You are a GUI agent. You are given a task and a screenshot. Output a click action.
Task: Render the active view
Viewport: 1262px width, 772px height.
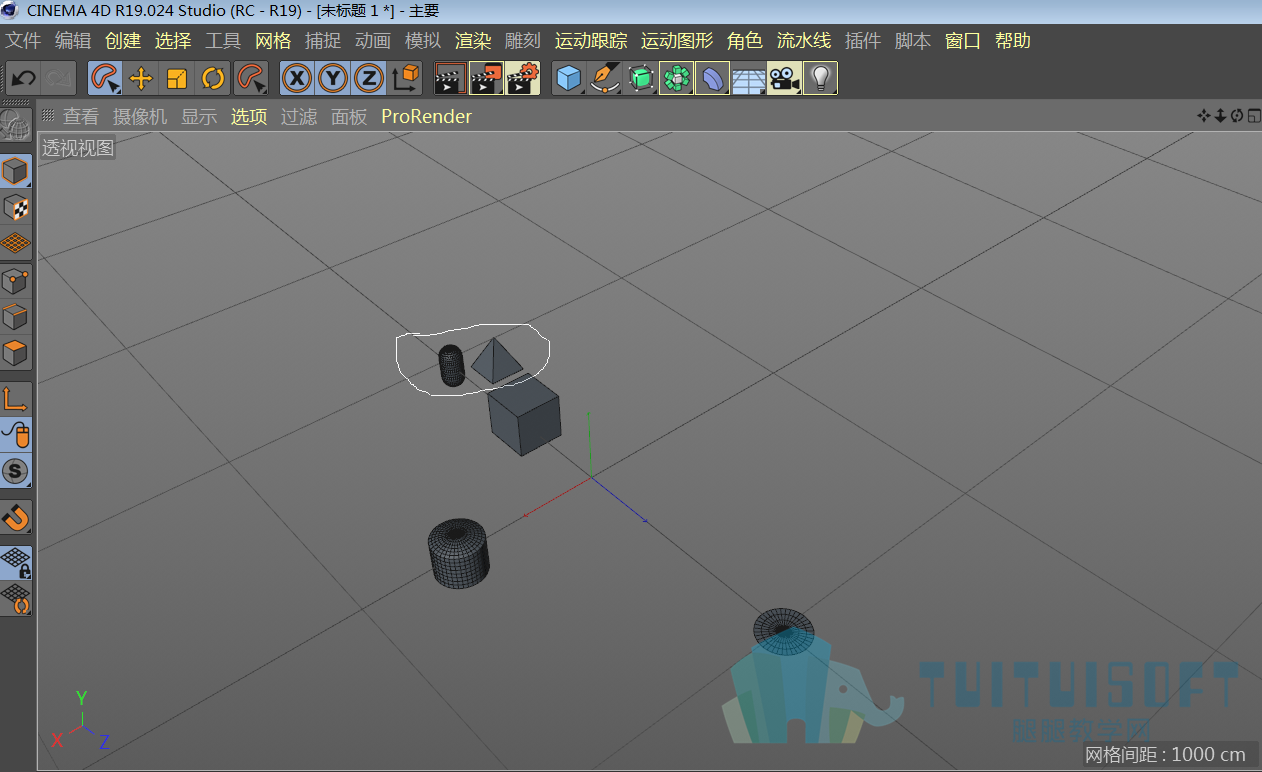tap(450, 78)
